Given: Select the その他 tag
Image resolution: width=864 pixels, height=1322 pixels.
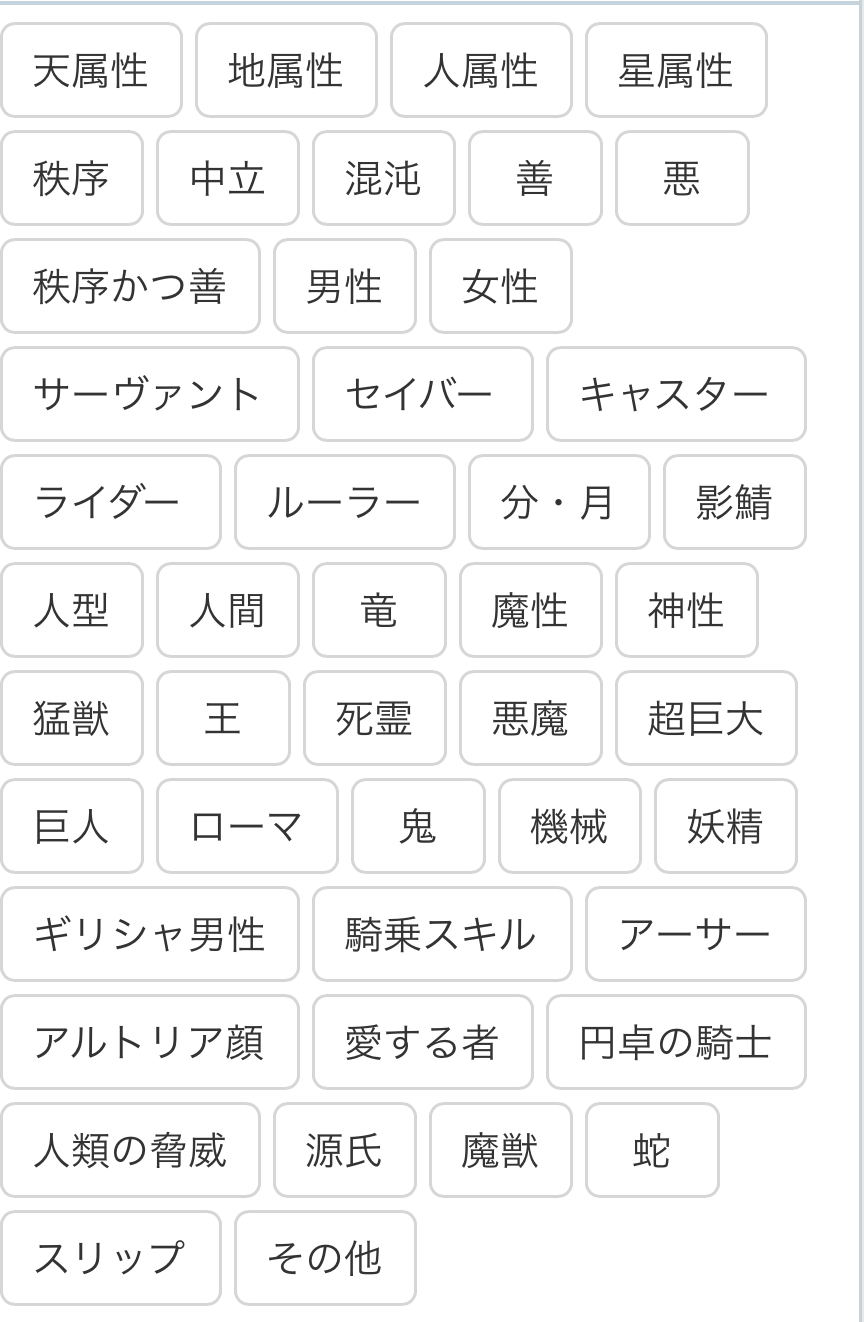Looking at the screenshot, I should pyautogui.click(x=325, y=1259).
